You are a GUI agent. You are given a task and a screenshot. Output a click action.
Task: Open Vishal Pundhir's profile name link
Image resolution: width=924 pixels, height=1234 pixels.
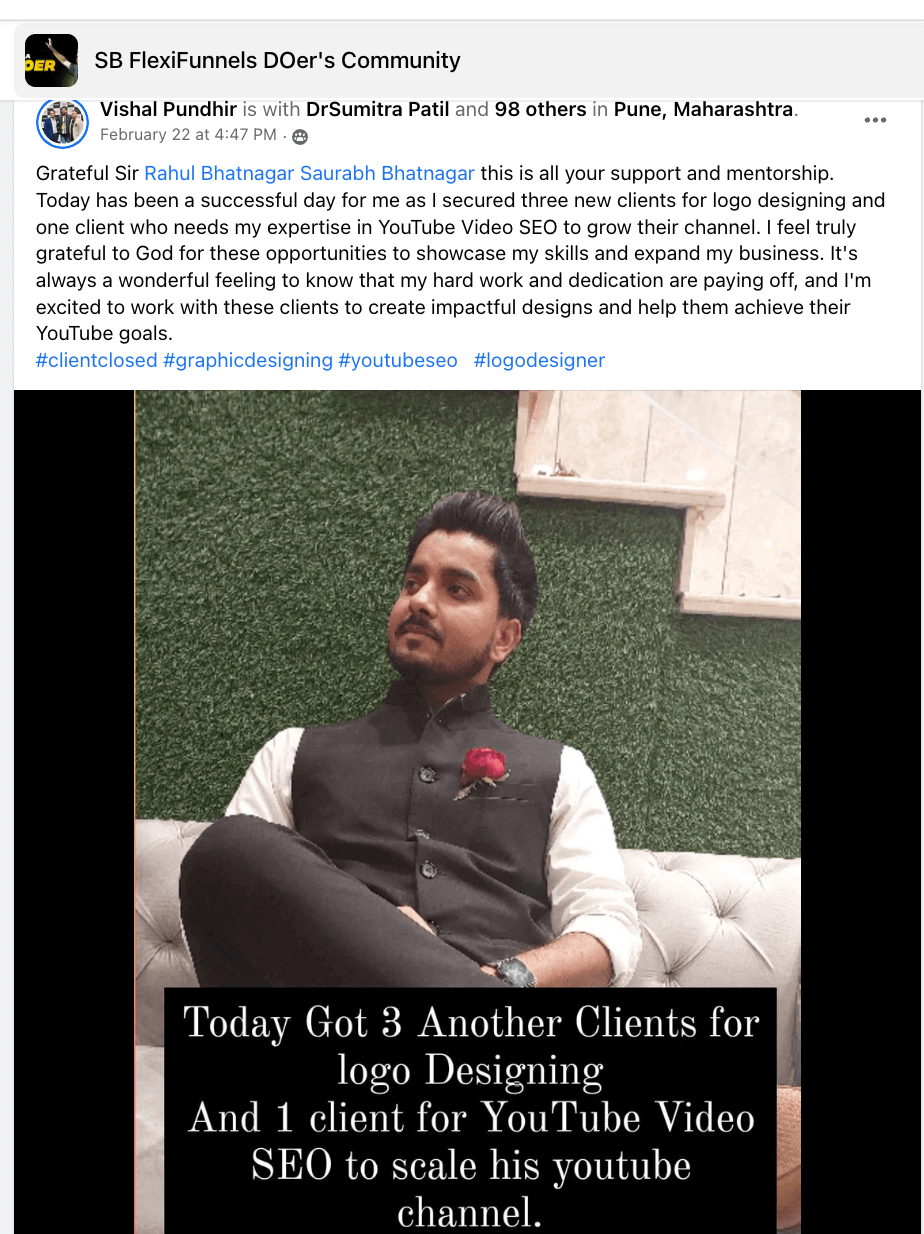pyautogui.click(x=168, y=109)
